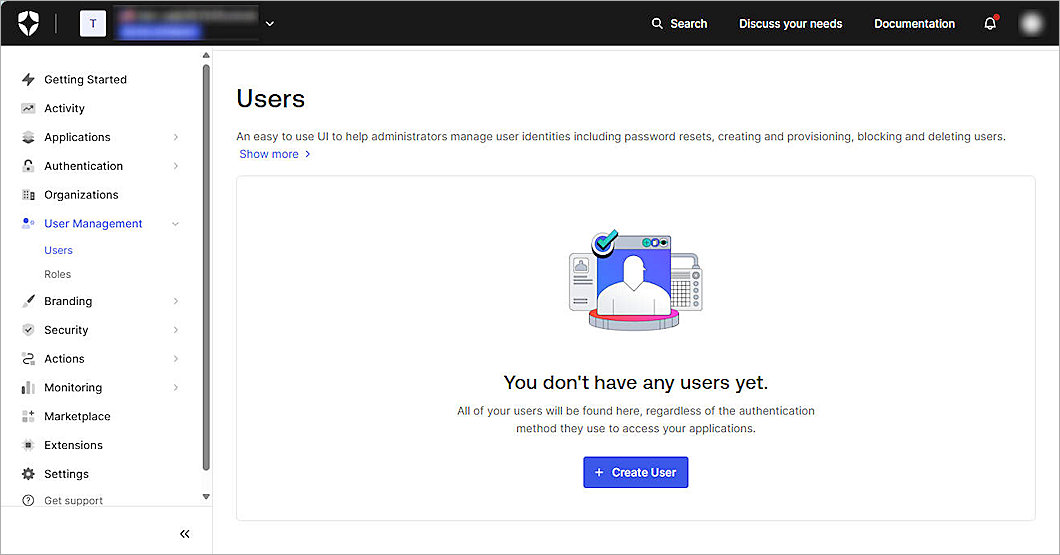Open the Organizations page
The height and width of the screenshot is (555, 1060).
pos(81,195)
